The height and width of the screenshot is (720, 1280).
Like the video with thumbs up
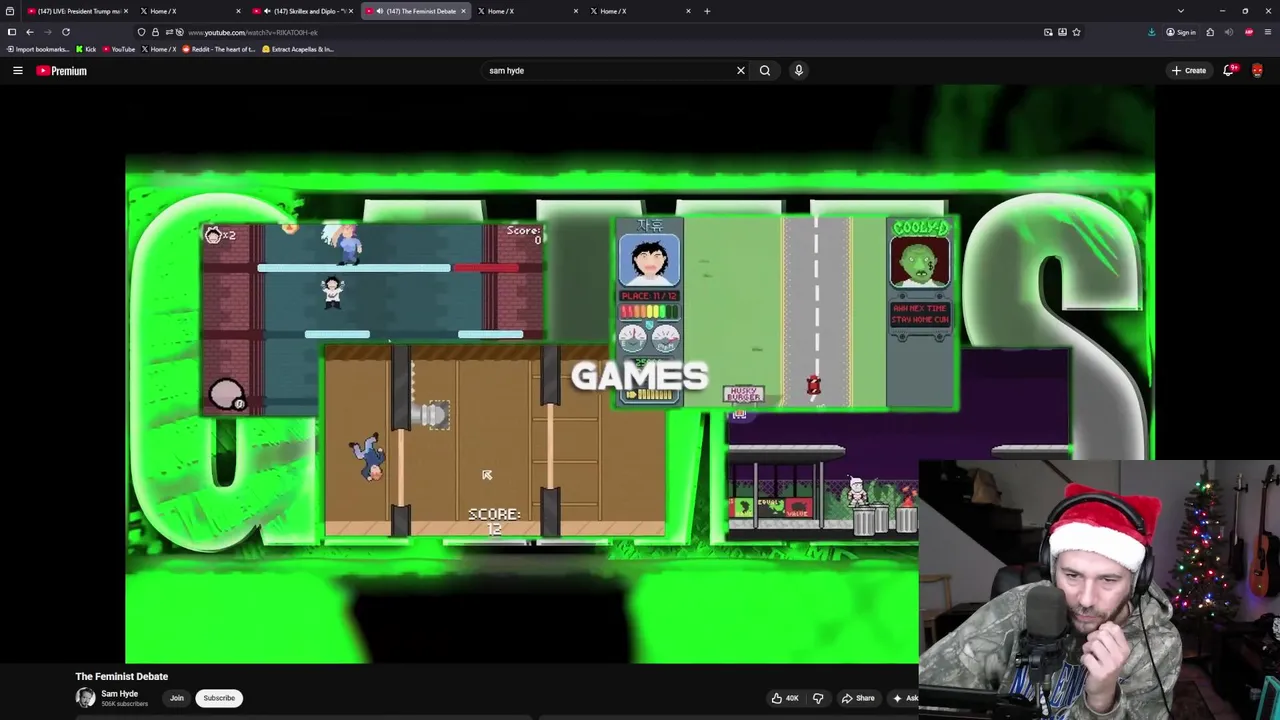tap(785, 698)
